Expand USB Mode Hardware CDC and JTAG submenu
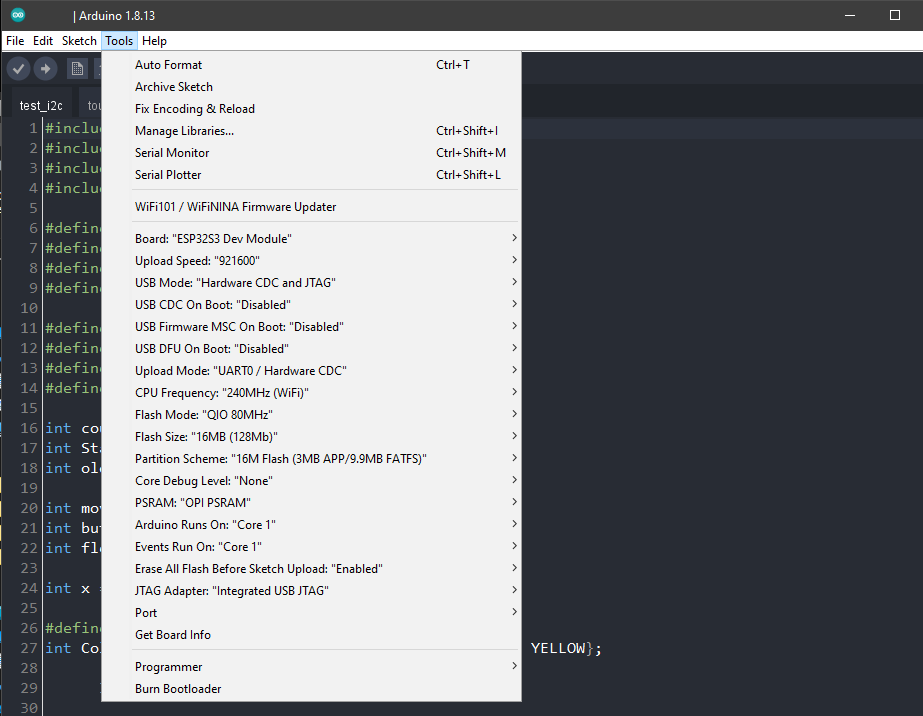The image size is (923, 716). tap(311, 283)
